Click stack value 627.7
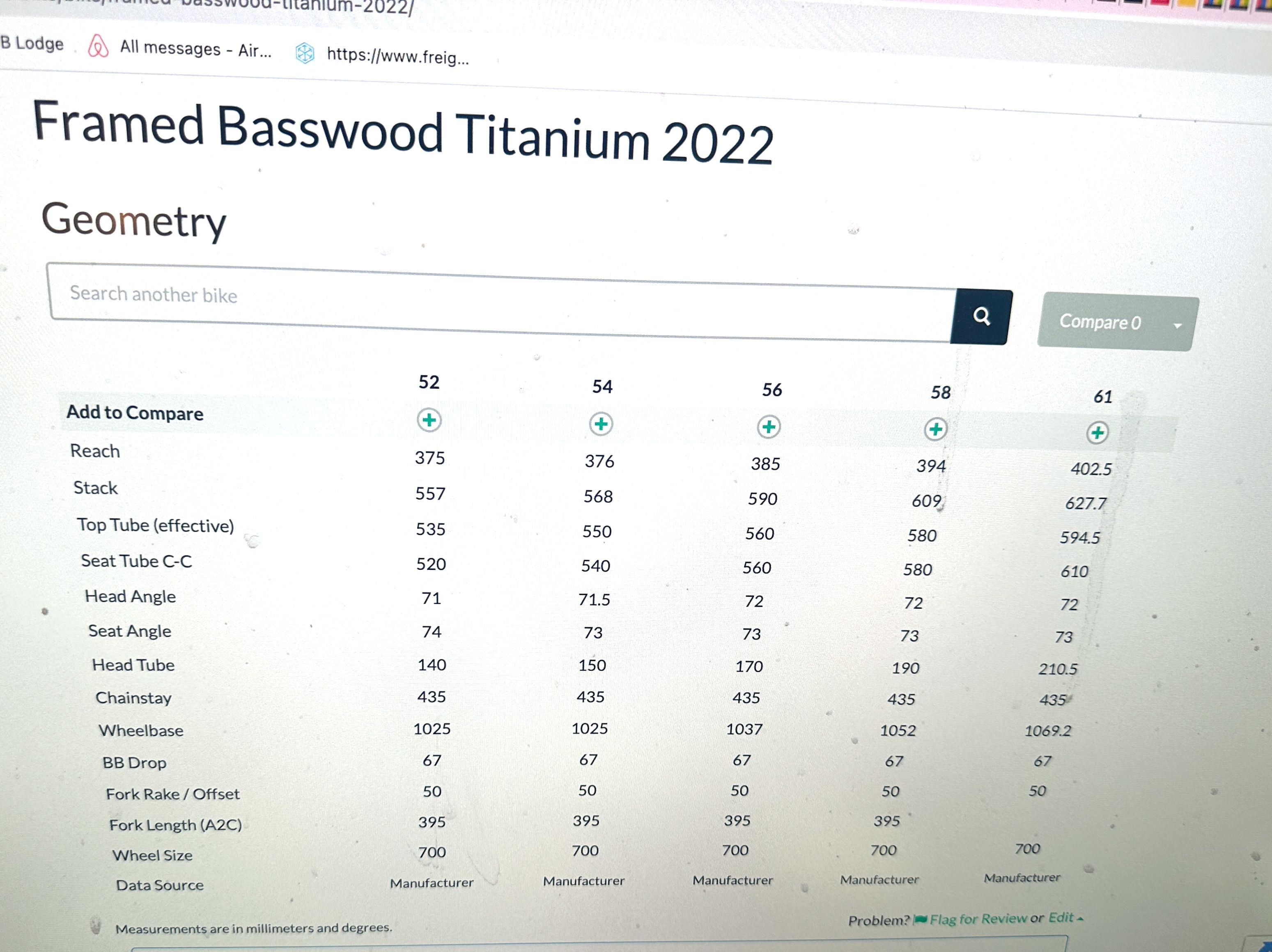The height and width of the screenshot is (952, 1272). [x=1086, y=504]
